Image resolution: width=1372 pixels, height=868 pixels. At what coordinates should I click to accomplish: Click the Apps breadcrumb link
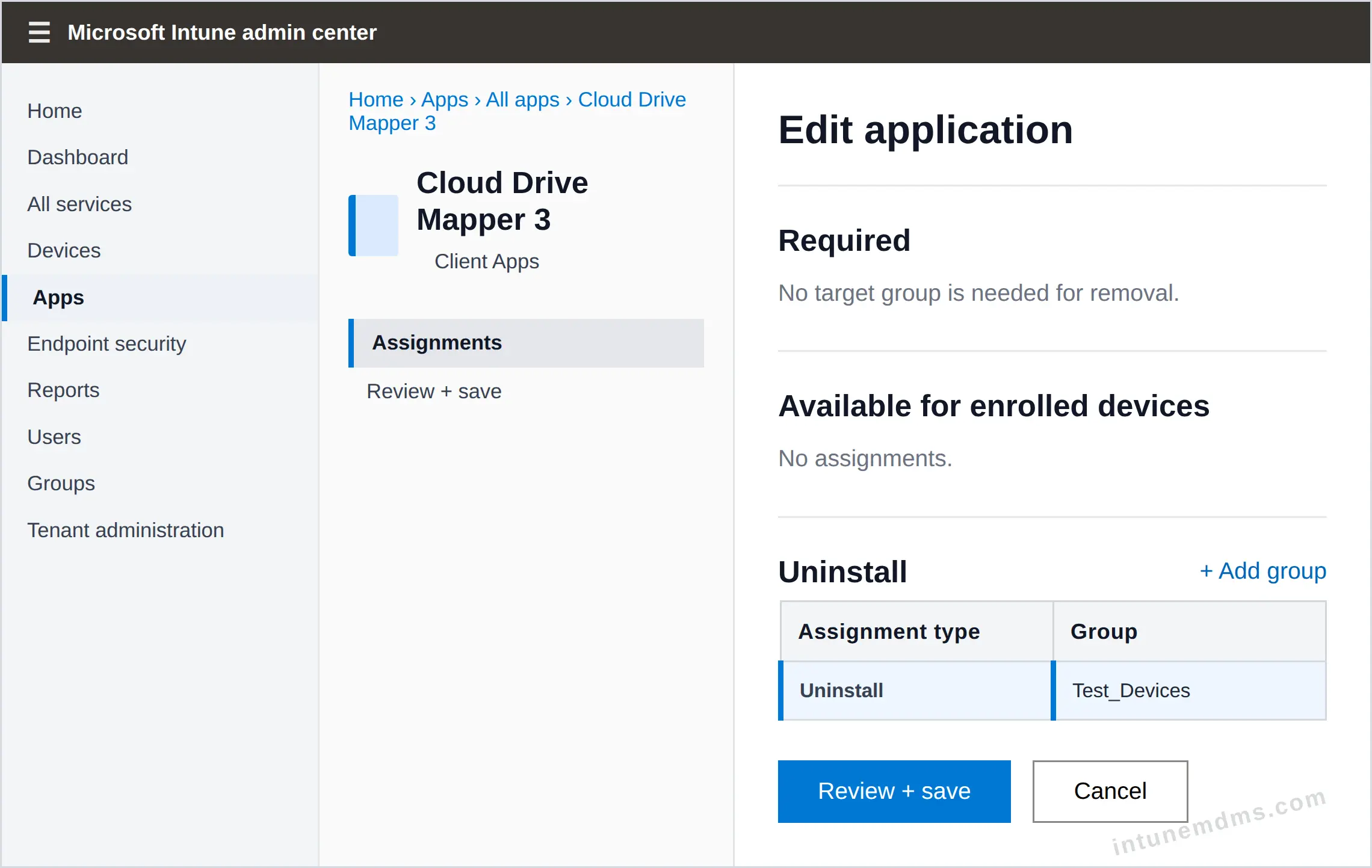coord(445,99)
